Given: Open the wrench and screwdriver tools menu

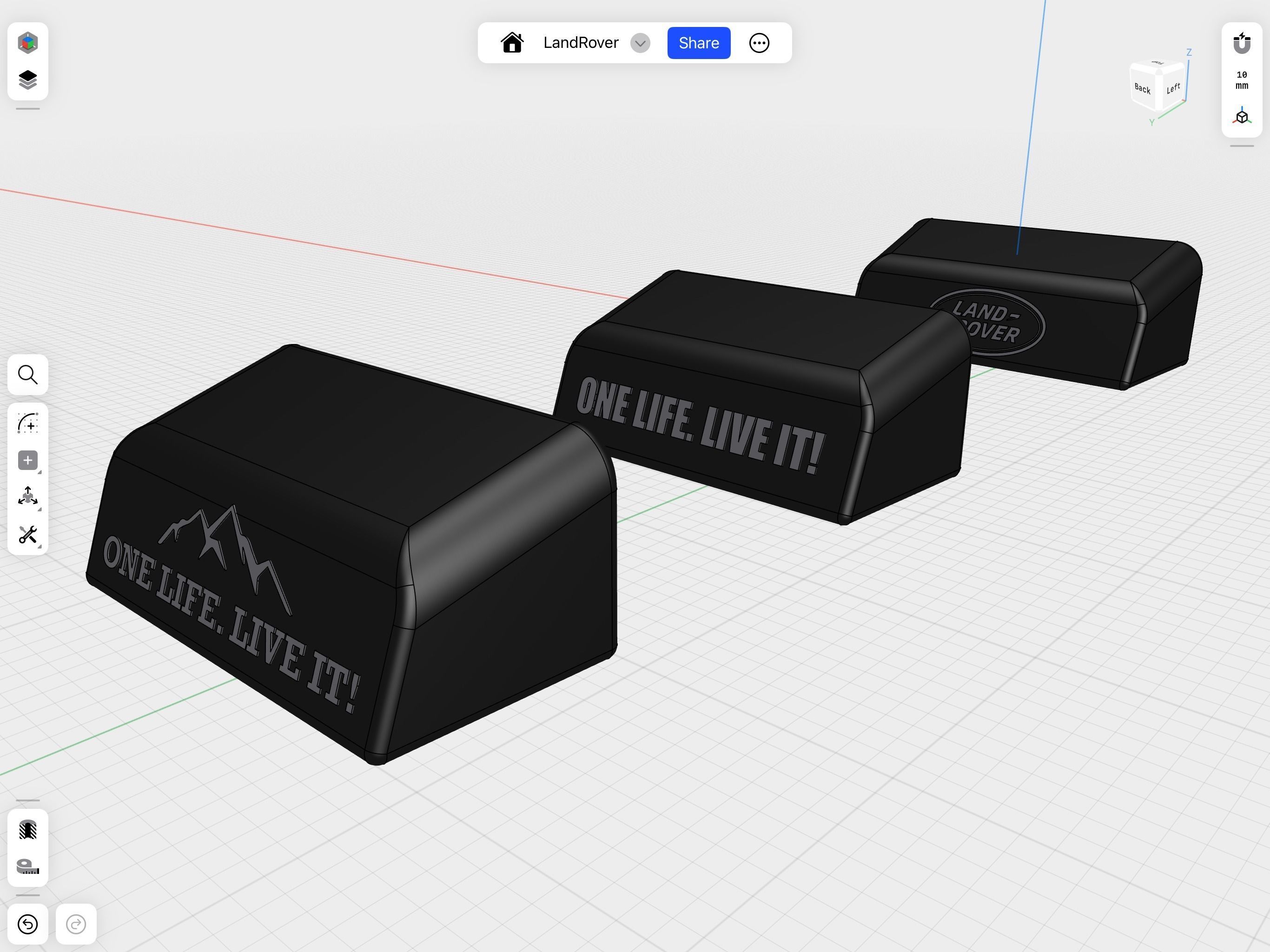Looking at the screenshot, I should point(27,535).
